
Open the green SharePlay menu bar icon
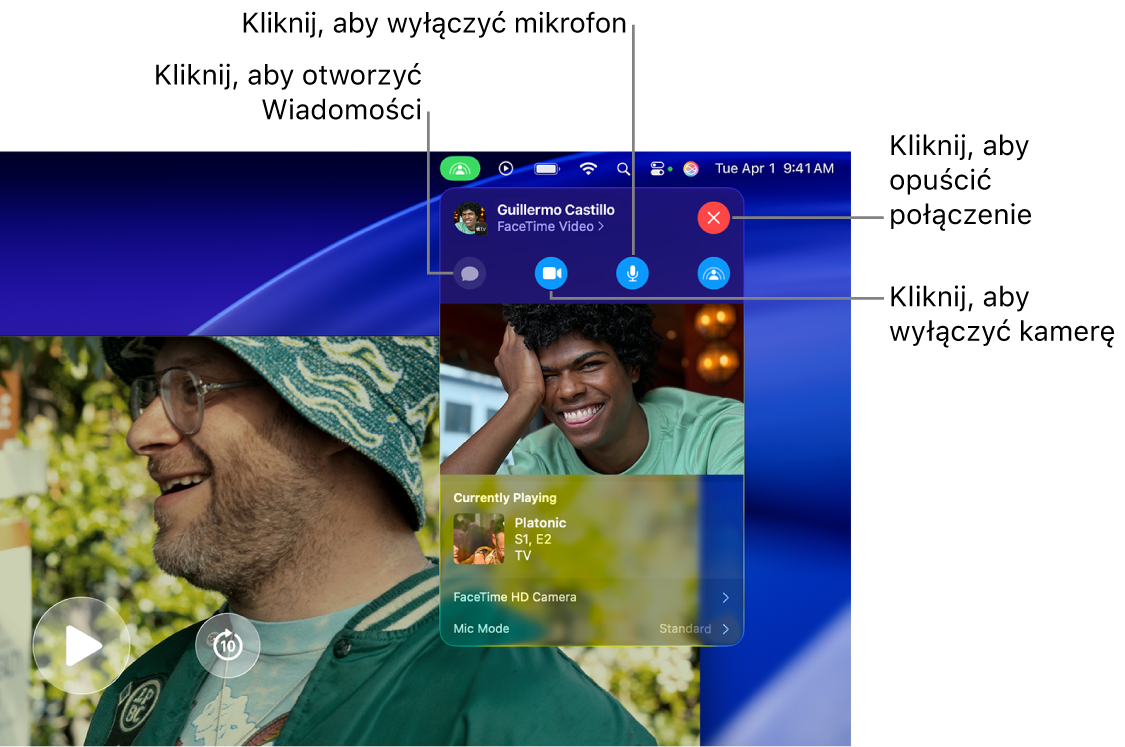460,169
